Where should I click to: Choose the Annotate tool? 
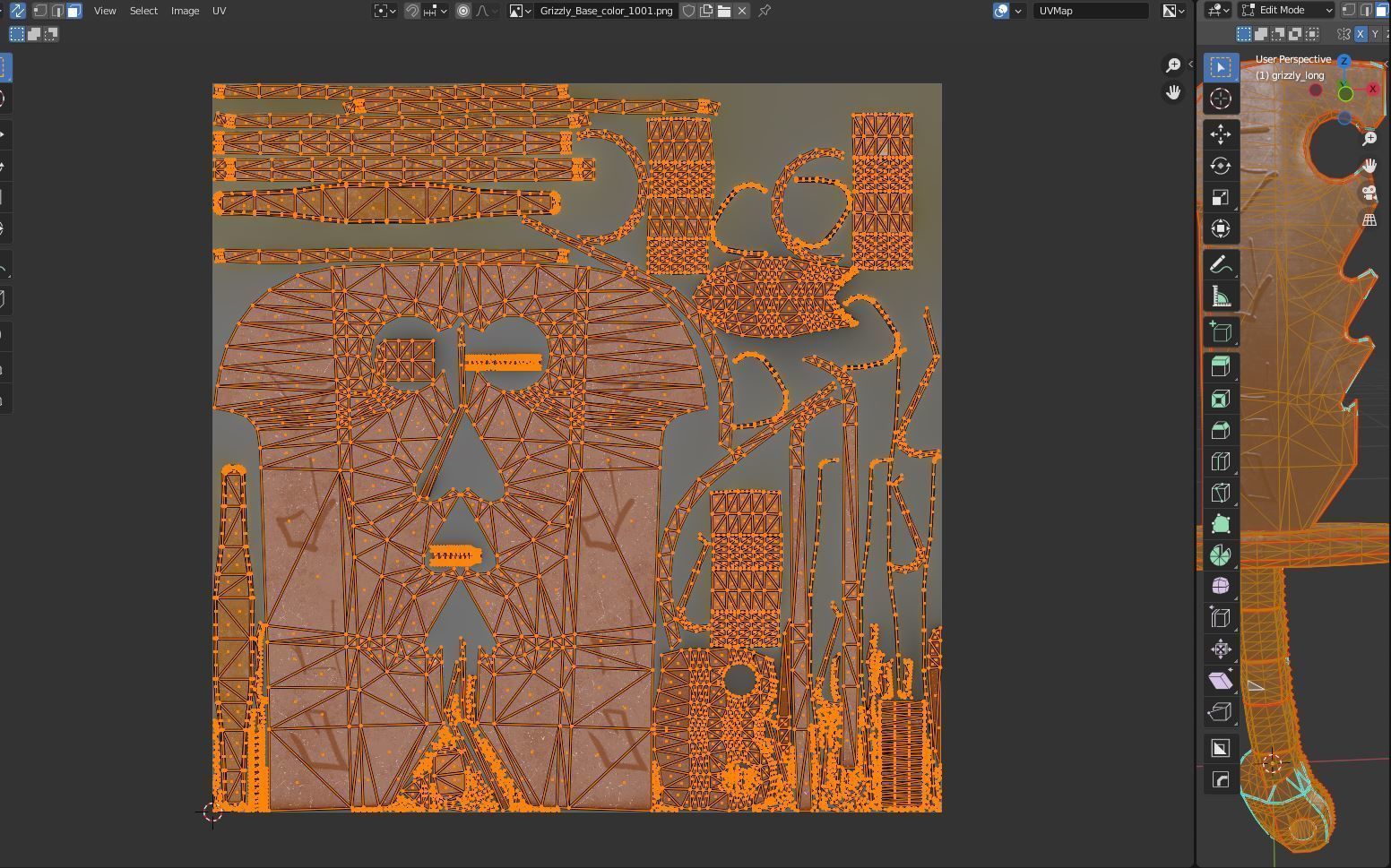click(x=1221, y=264)
